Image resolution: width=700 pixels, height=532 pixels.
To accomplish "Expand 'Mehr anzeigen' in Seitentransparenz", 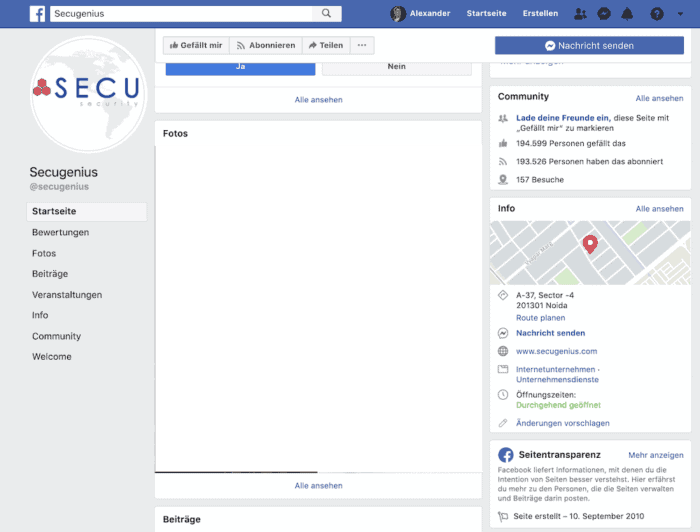I will [x=655, y=455].
